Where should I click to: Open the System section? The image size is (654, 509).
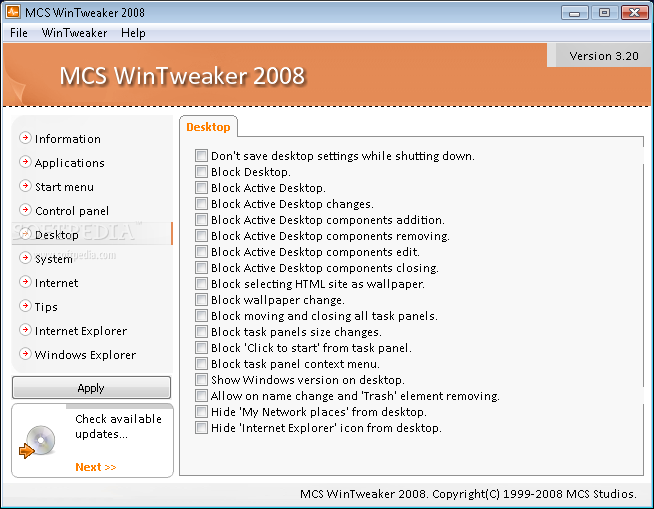click(x=54, y=259)
